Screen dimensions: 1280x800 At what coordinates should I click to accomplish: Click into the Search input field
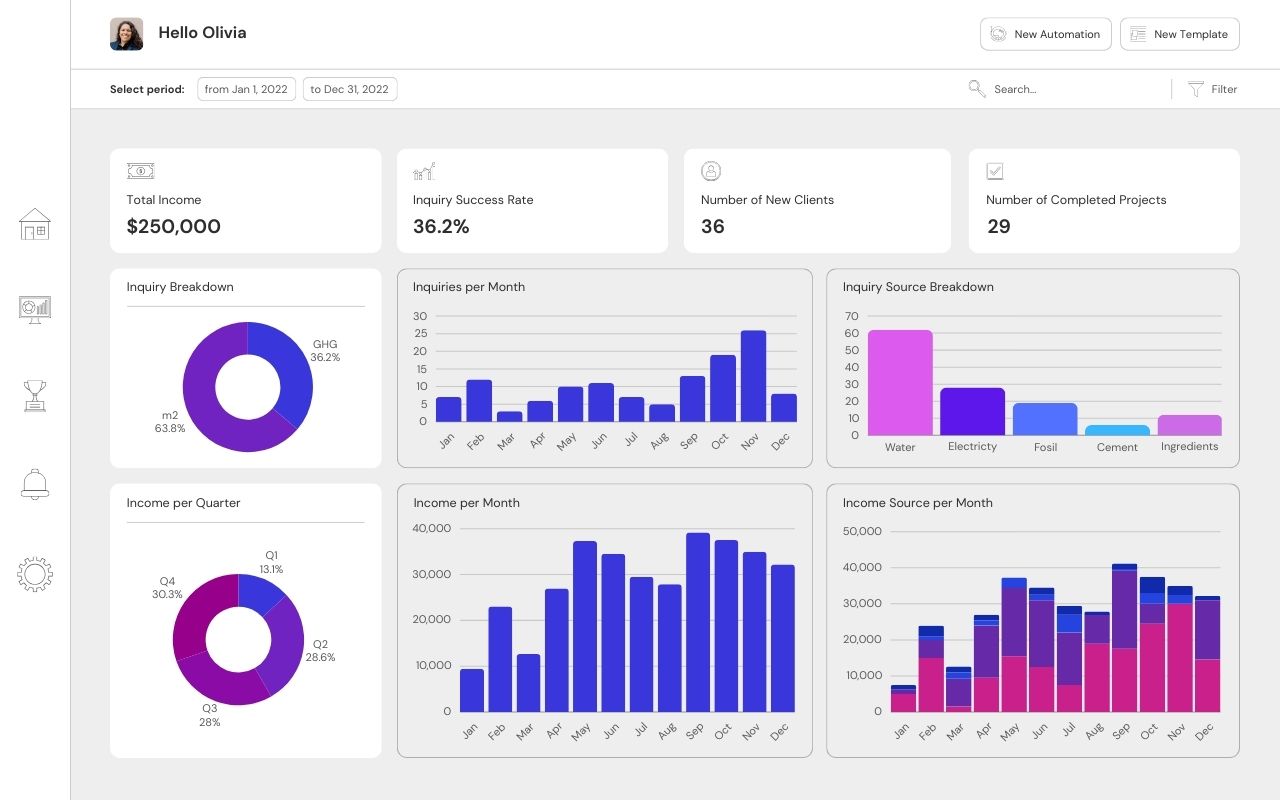tap(1070, 89)
